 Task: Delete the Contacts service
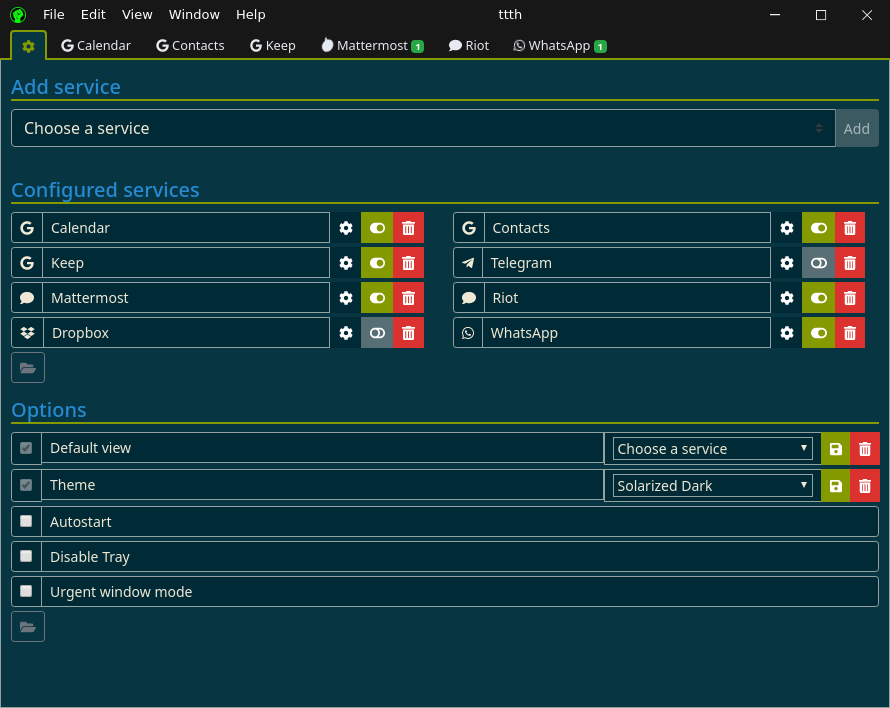tap(850, 228)
